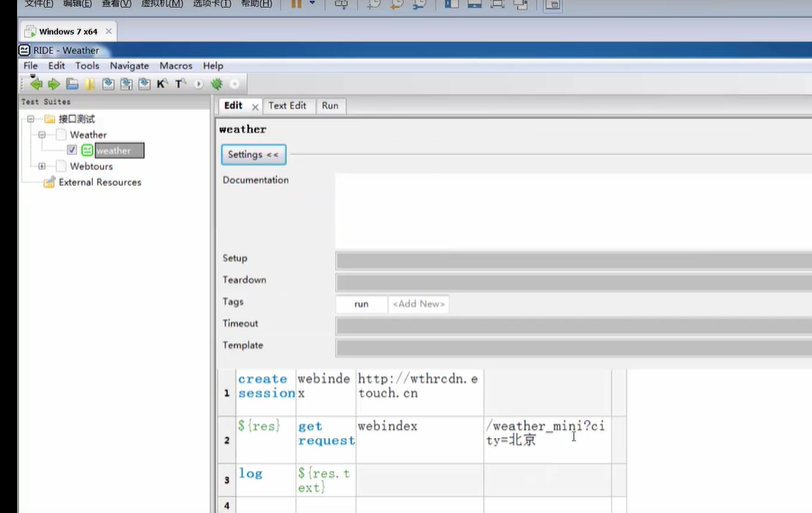Close the Edit tab with its X

pyautogui.click(x=255, y=107)
